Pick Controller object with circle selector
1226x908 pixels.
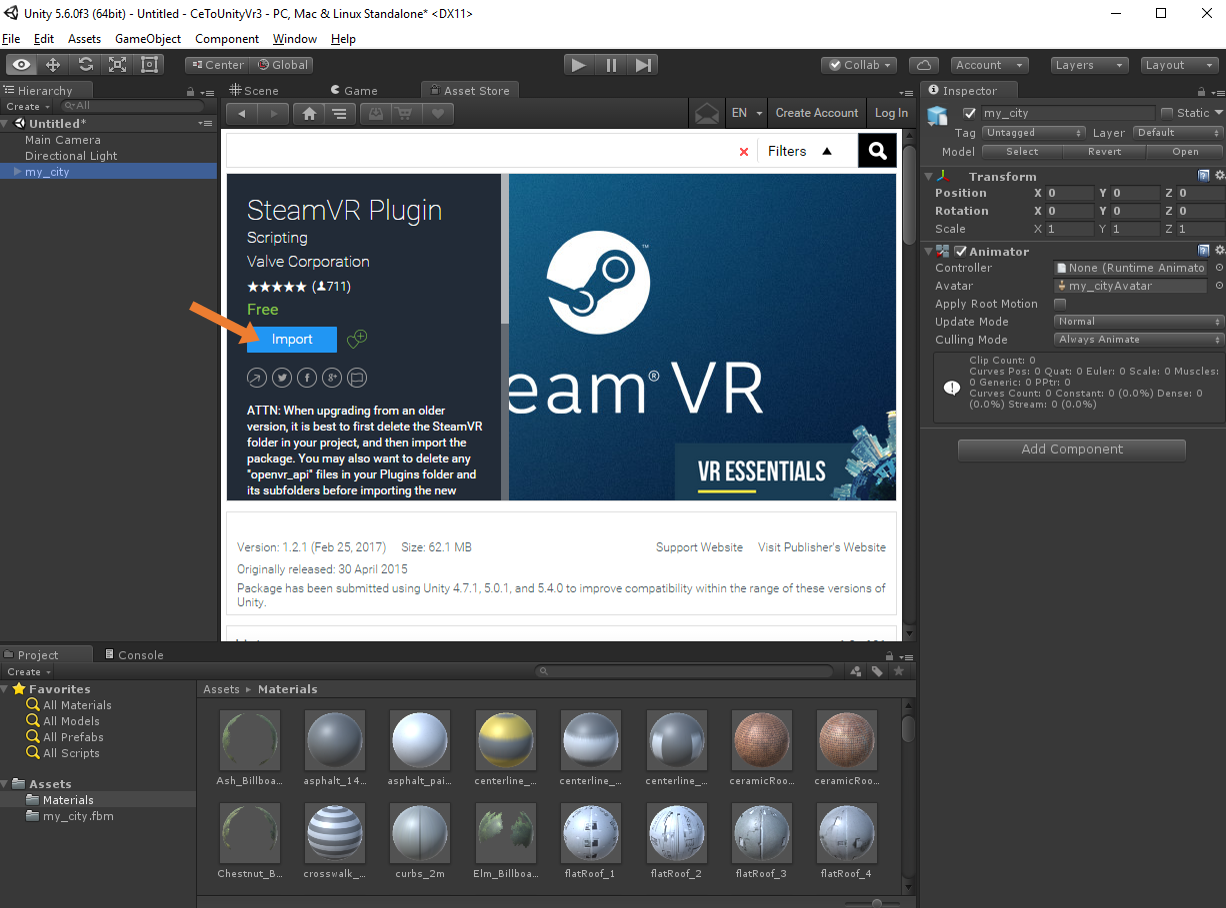click(1219, 268)
